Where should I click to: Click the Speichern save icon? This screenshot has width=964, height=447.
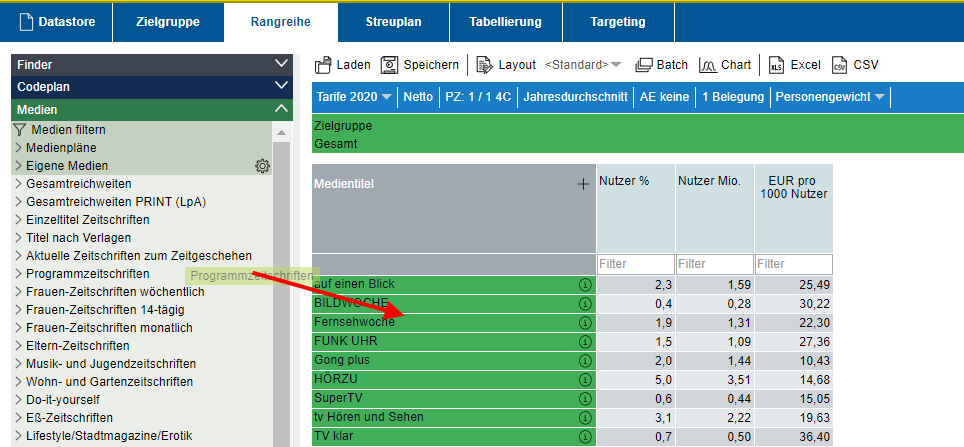pyautogui.click(x=389, y=65)
